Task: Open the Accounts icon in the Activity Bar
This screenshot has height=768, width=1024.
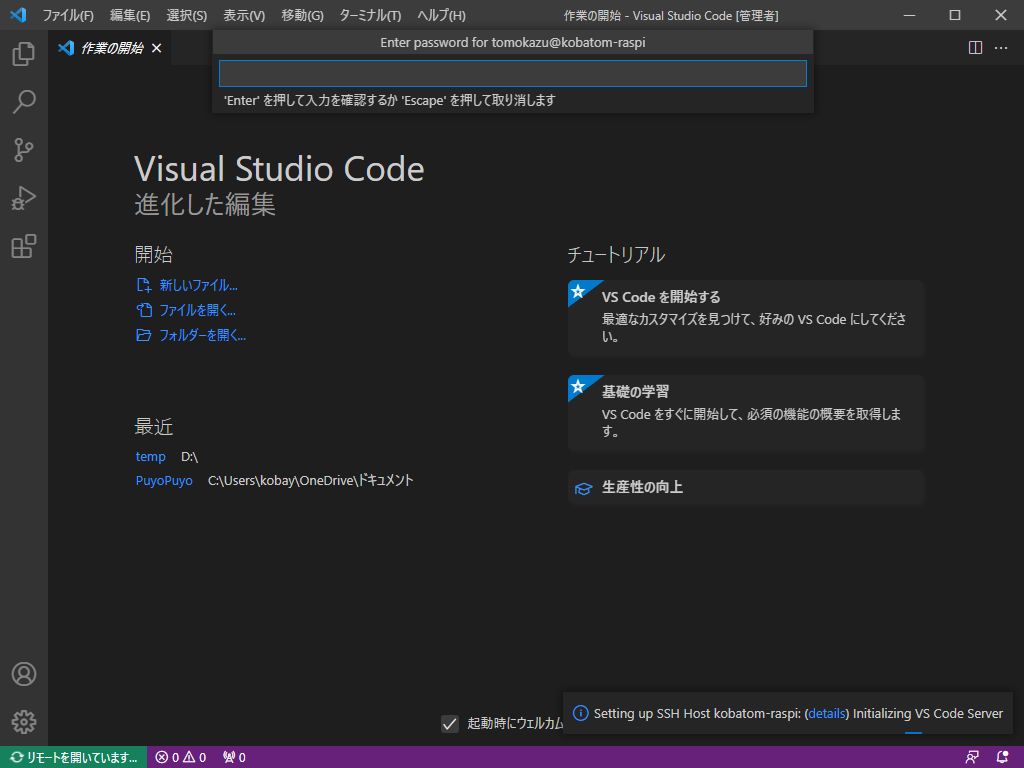Action: tap(23, 674)
